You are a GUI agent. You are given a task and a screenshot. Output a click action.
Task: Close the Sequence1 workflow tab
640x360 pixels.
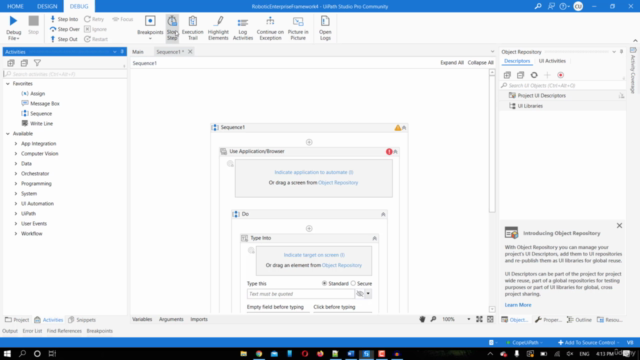(x=190, y=51)
